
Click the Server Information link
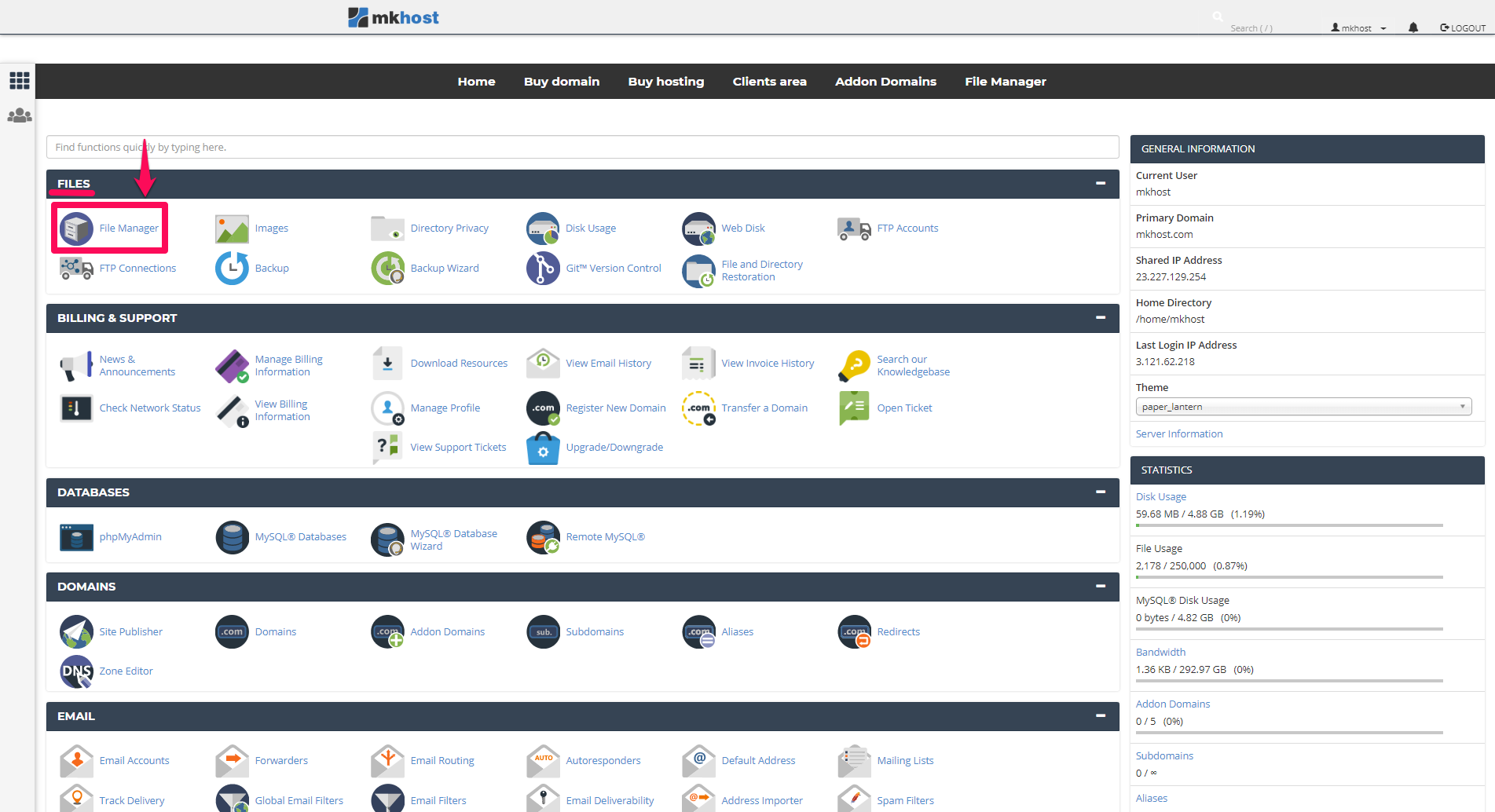[x=1178, y=434]
